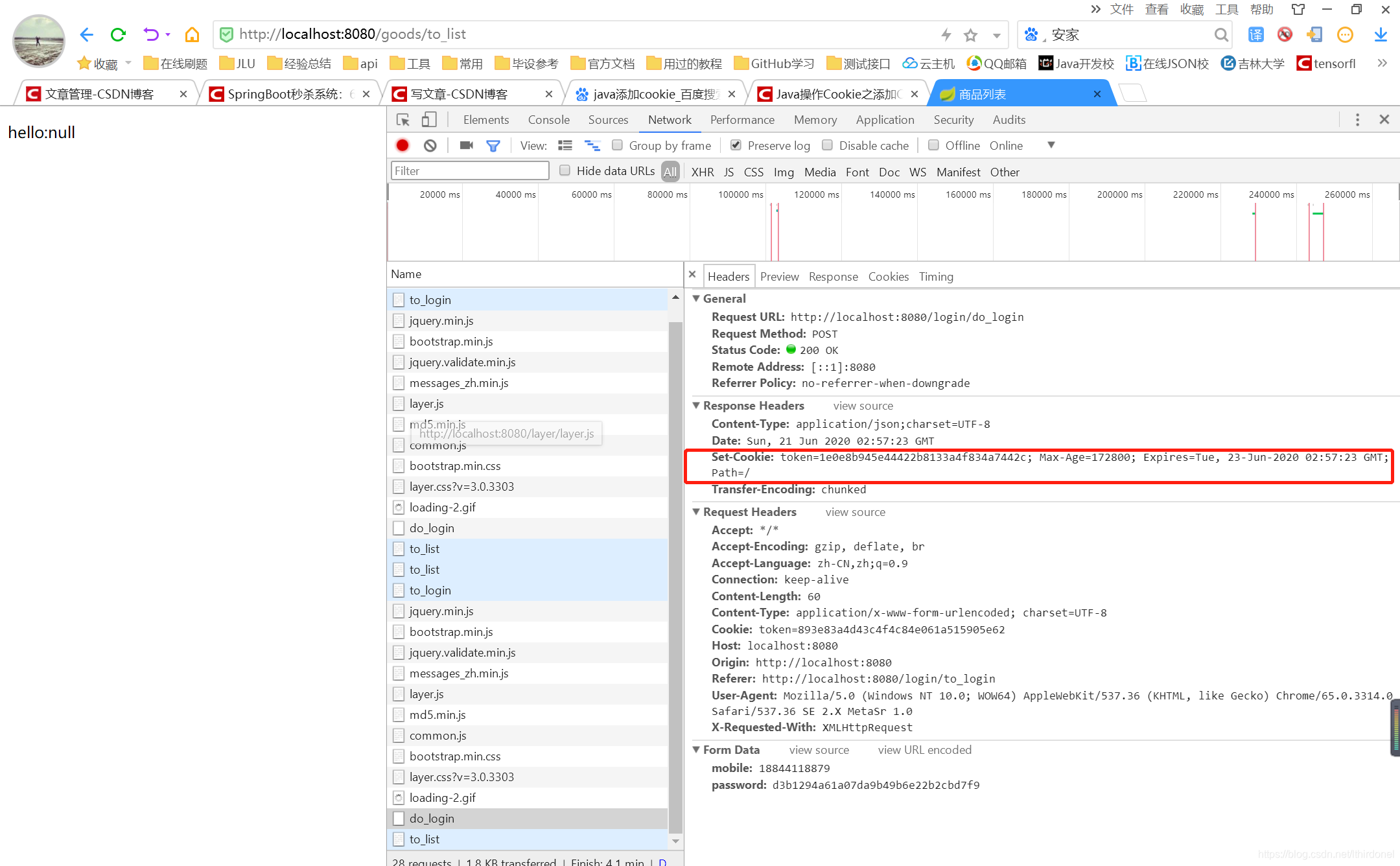The width and height of the screenshot is (1400, 866).
Task: Refresh the browser page
Action: pos(117,34)
